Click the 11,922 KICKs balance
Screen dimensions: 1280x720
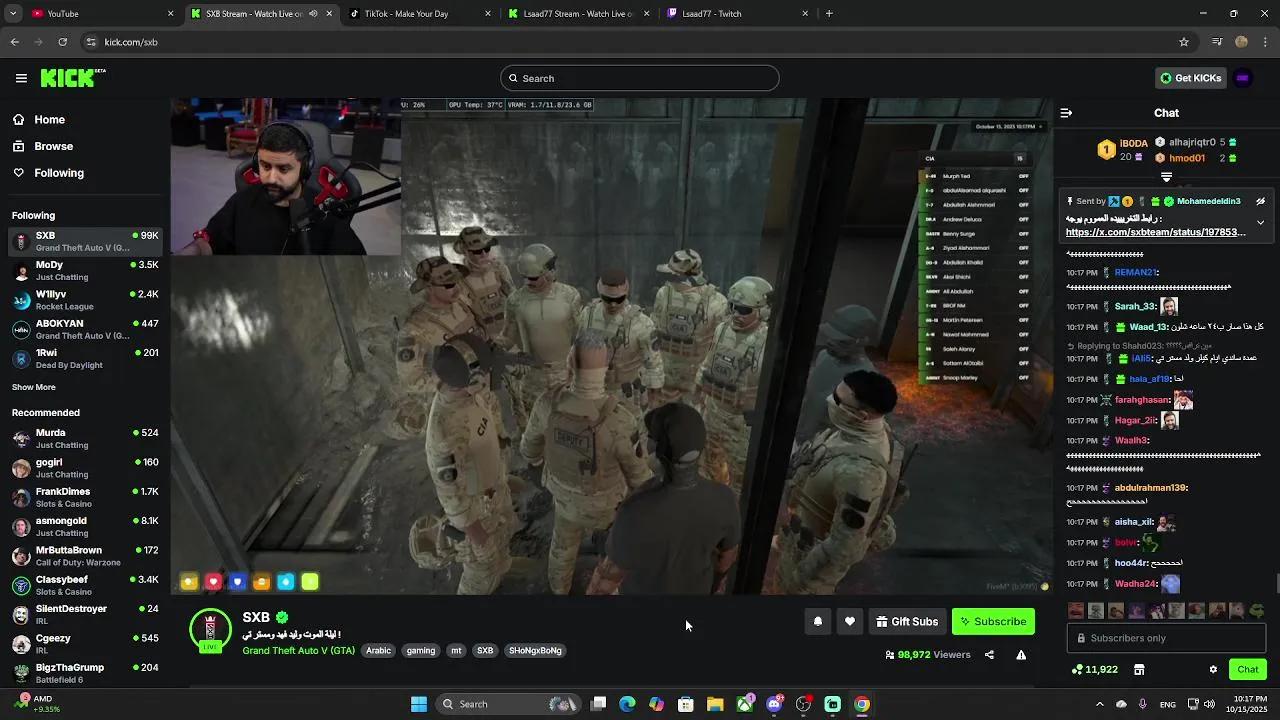click(1094, 670)
